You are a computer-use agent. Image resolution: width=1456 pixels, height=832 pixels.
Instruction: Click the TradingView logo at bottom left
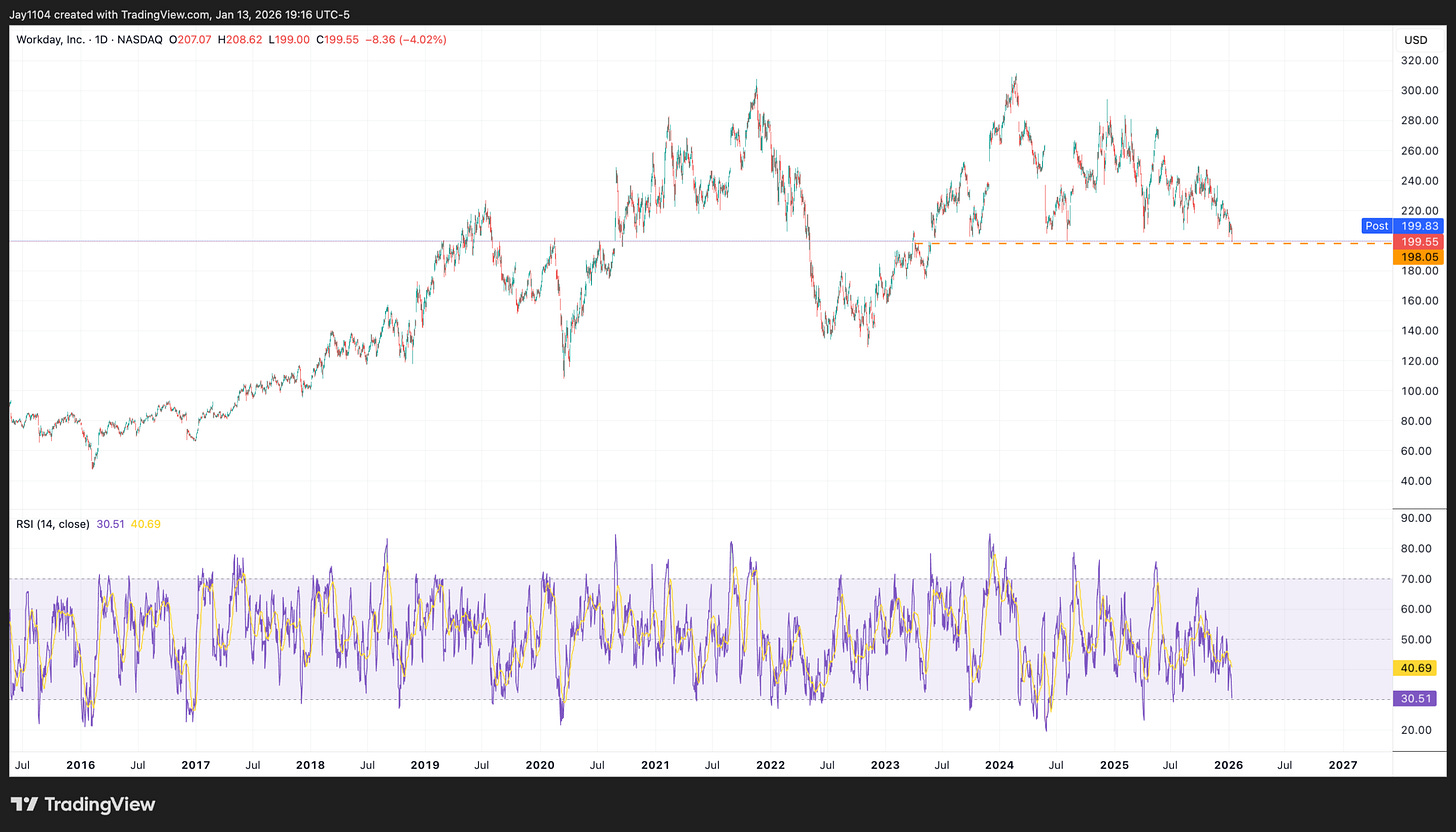(83, 804)
